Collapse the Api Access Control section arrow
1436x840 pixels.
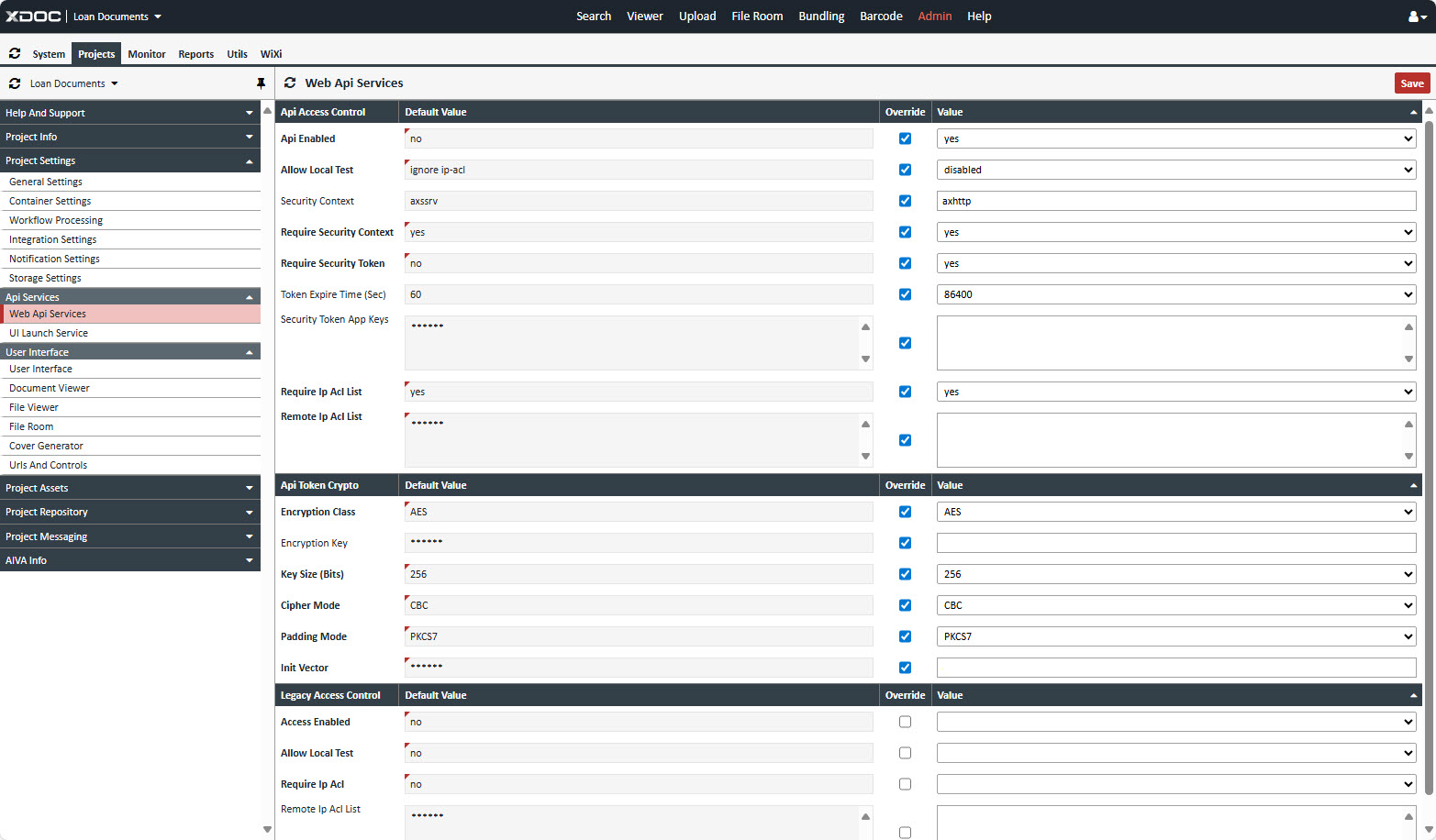[x=1413, y=113]
